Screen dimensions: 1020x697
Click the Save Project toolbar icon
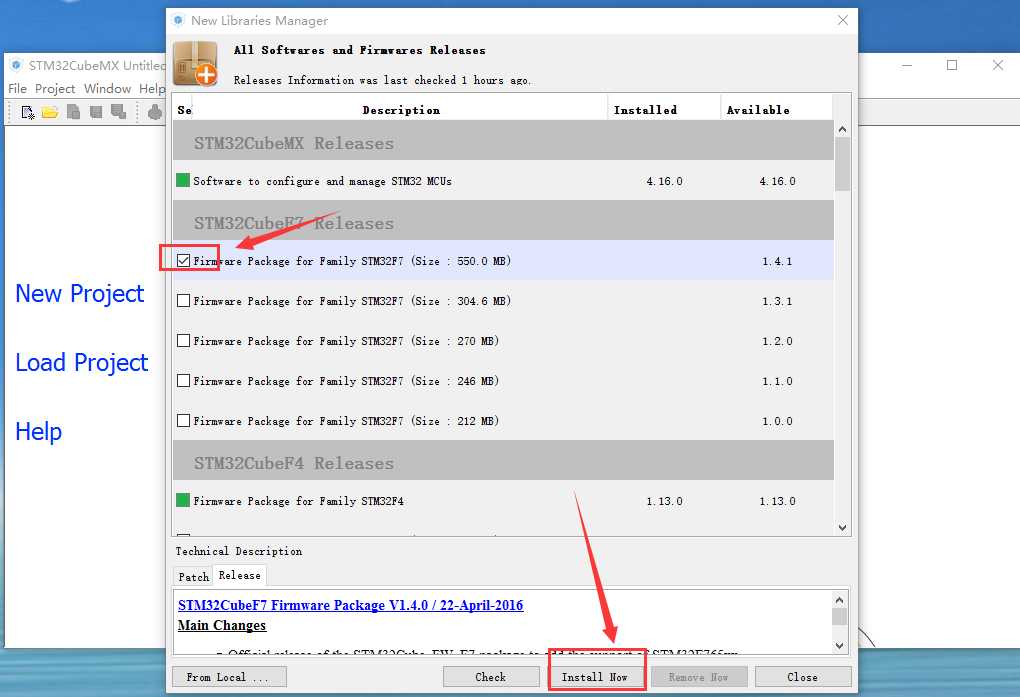[x=96, y=112]
